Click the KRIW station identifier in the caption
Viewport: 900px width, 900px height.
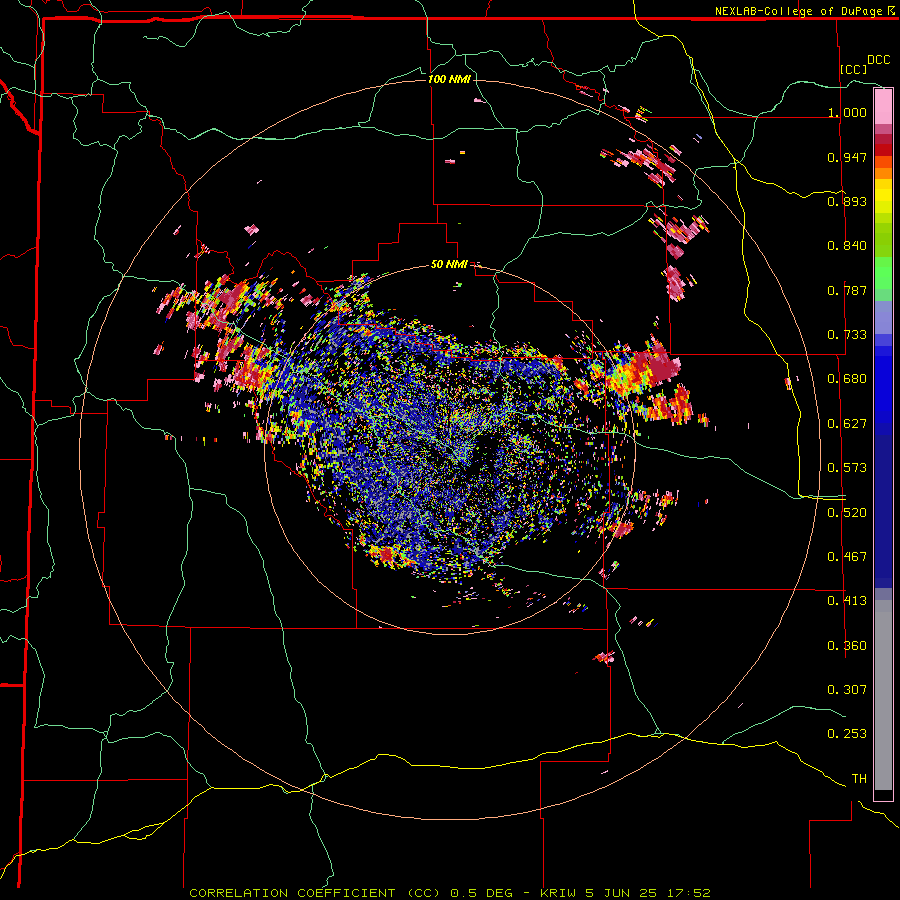coord(559,893)
